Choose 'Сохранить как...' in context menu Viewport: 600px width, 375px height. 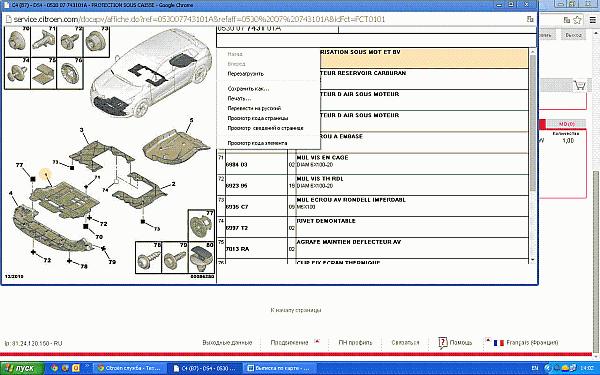(248, 89)
